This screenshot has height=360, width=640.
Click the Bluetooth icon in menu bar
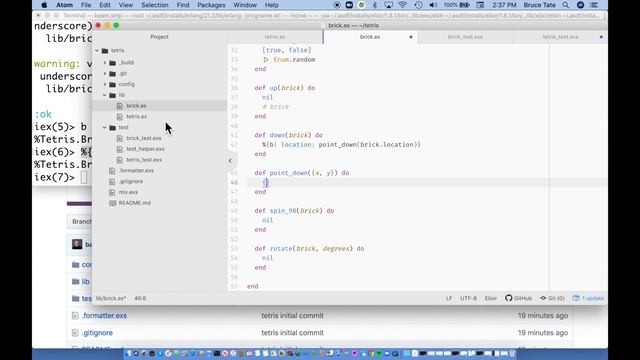(x=375, y=5)
